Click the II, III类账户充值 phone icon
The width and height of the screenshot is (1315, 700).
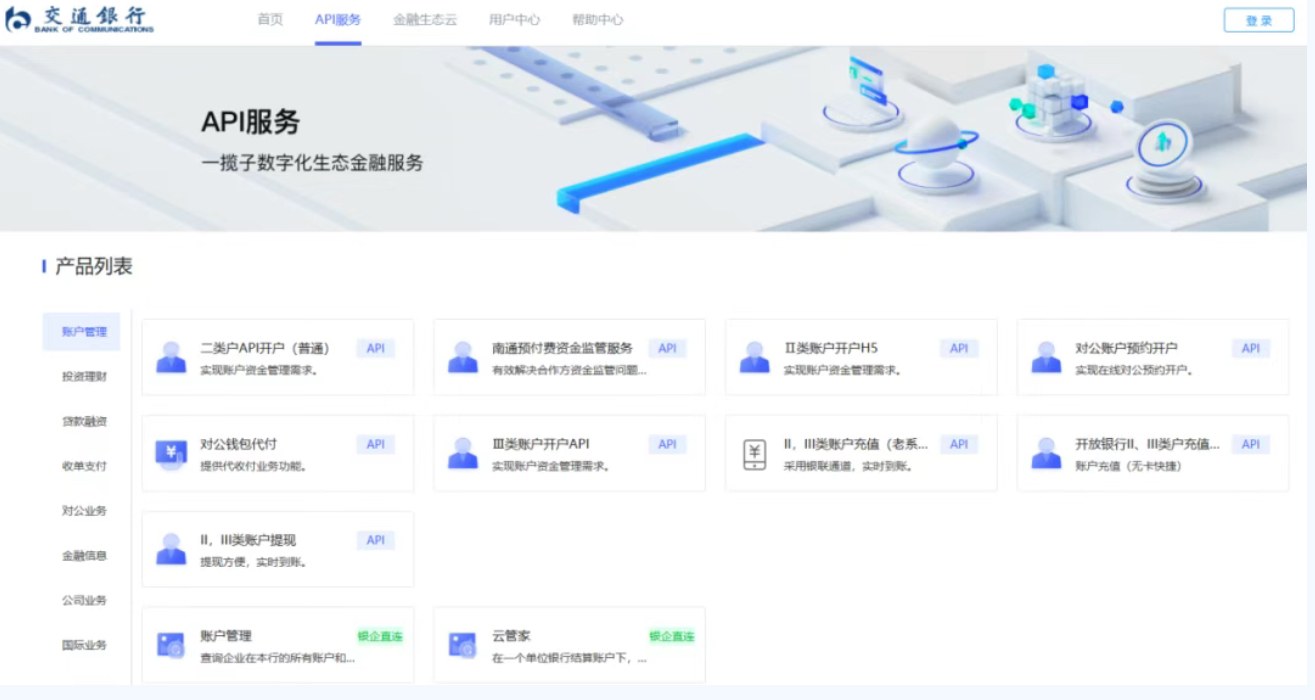tap(754, 453)
